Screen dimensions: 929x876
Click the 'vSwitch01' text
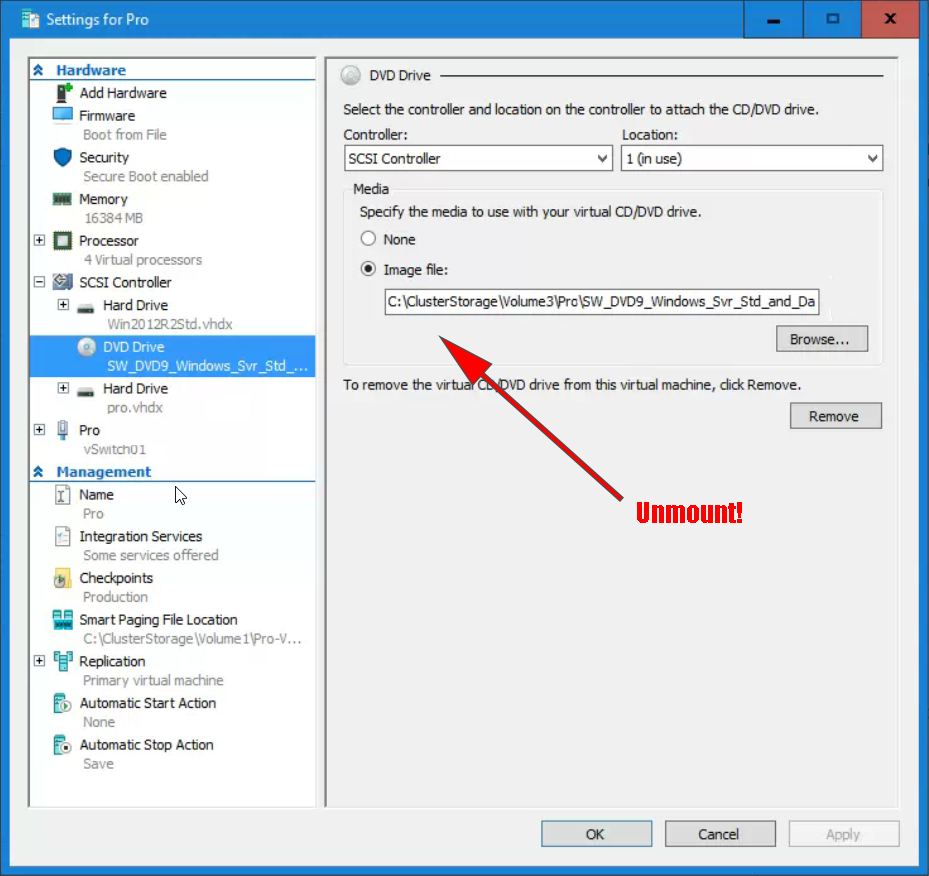[114, 449]
